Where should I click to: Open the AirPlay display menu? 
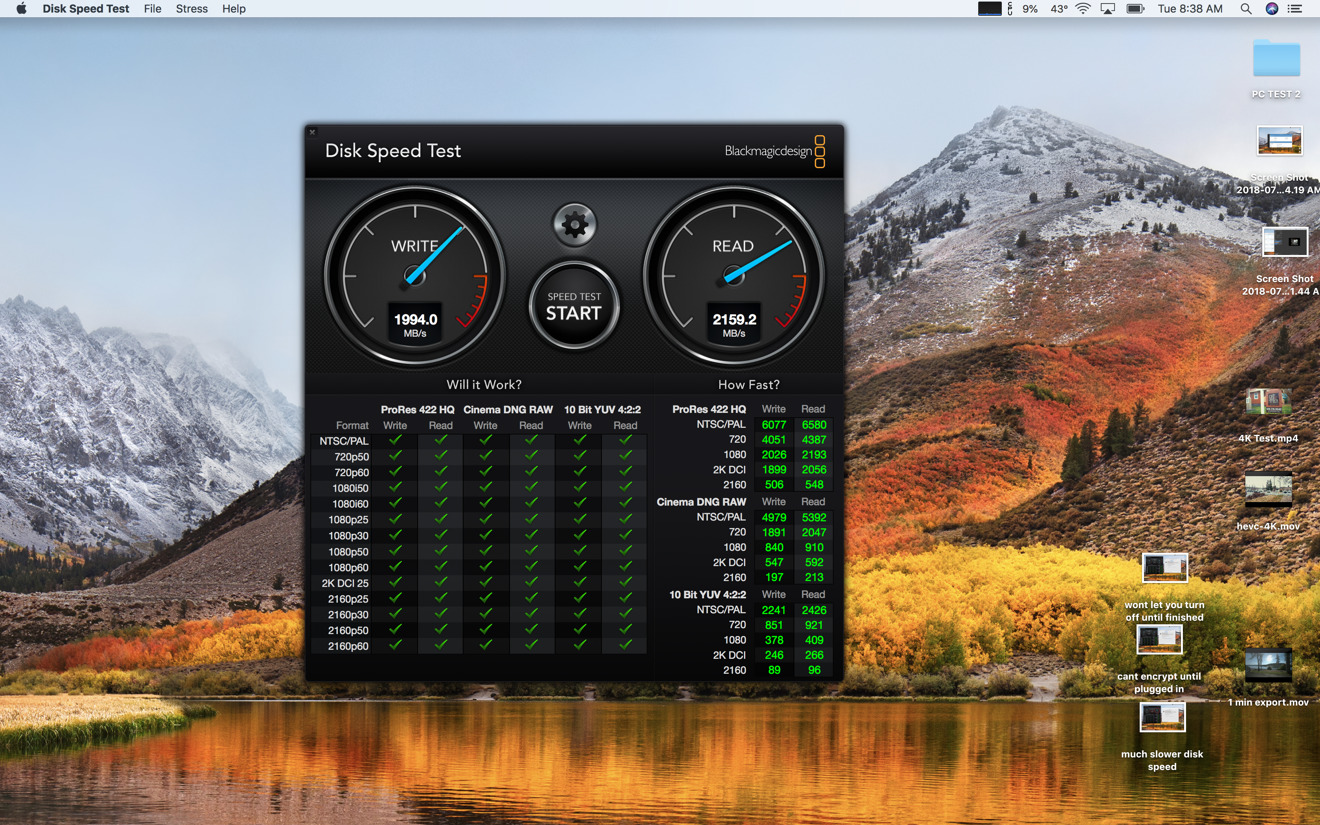(x=1108, y=9)
